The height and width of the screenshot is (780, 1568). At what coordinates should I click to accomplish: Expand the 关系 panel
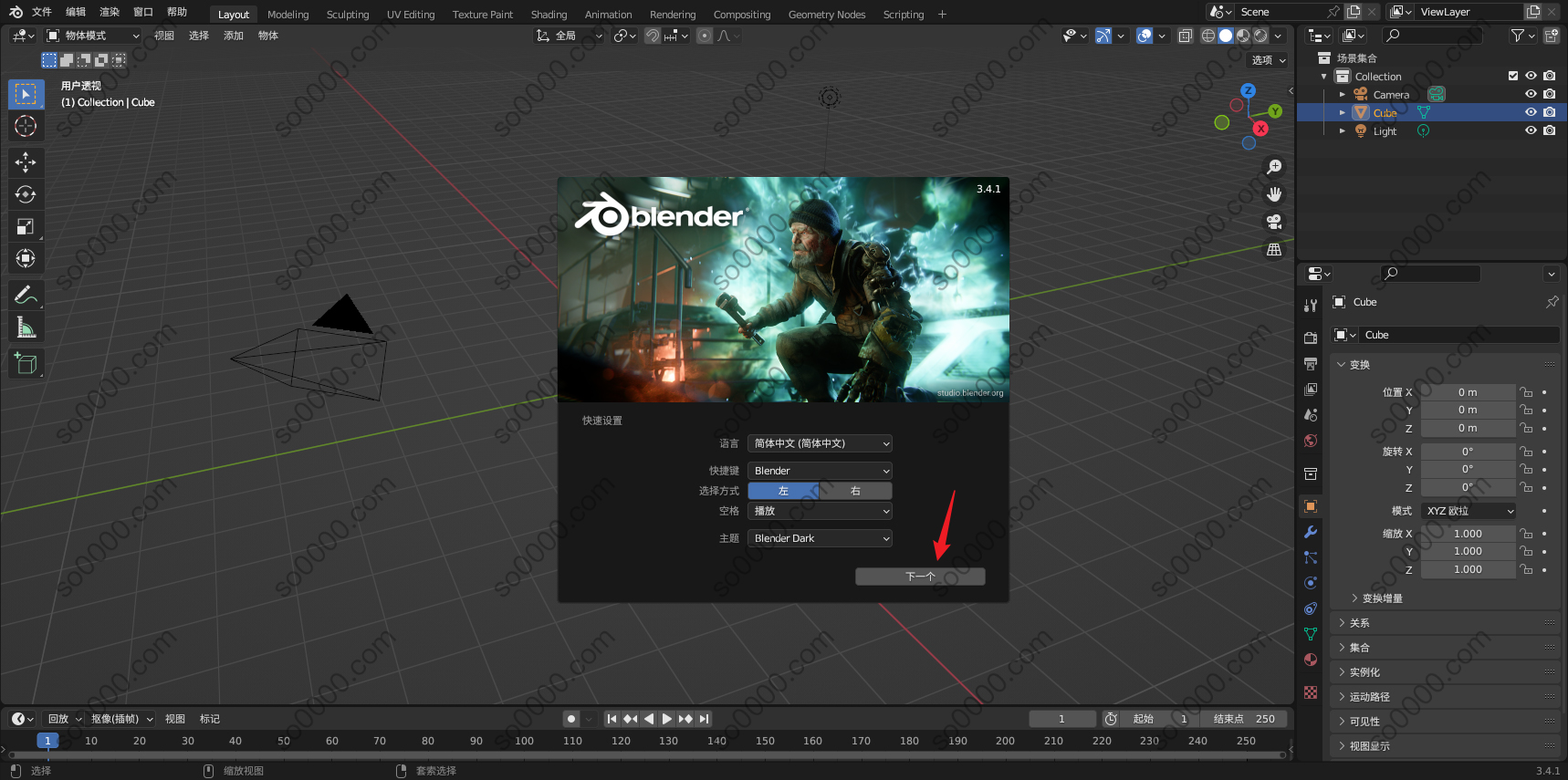point(1447,623)
